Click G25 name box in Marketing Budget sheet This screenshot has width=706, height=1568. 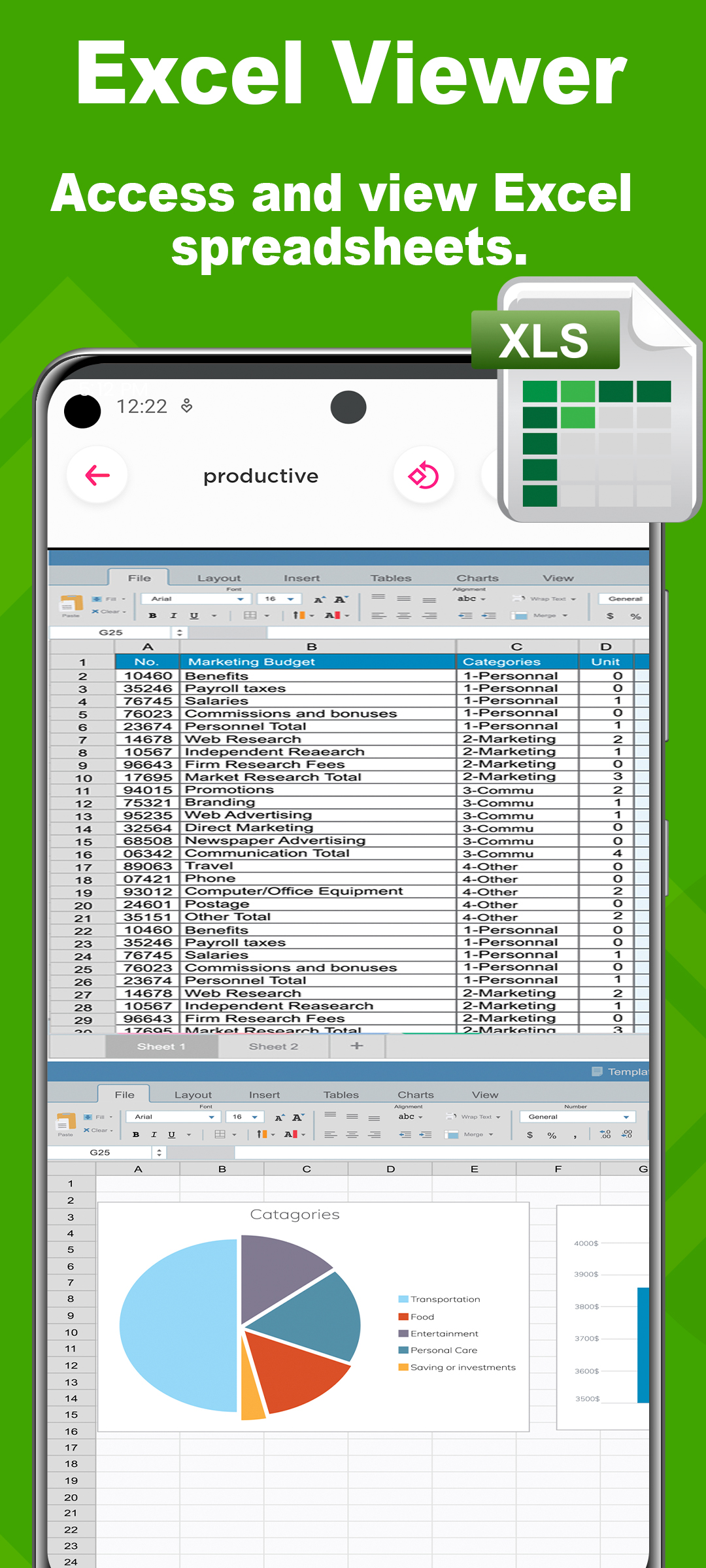tap(111, 632)
